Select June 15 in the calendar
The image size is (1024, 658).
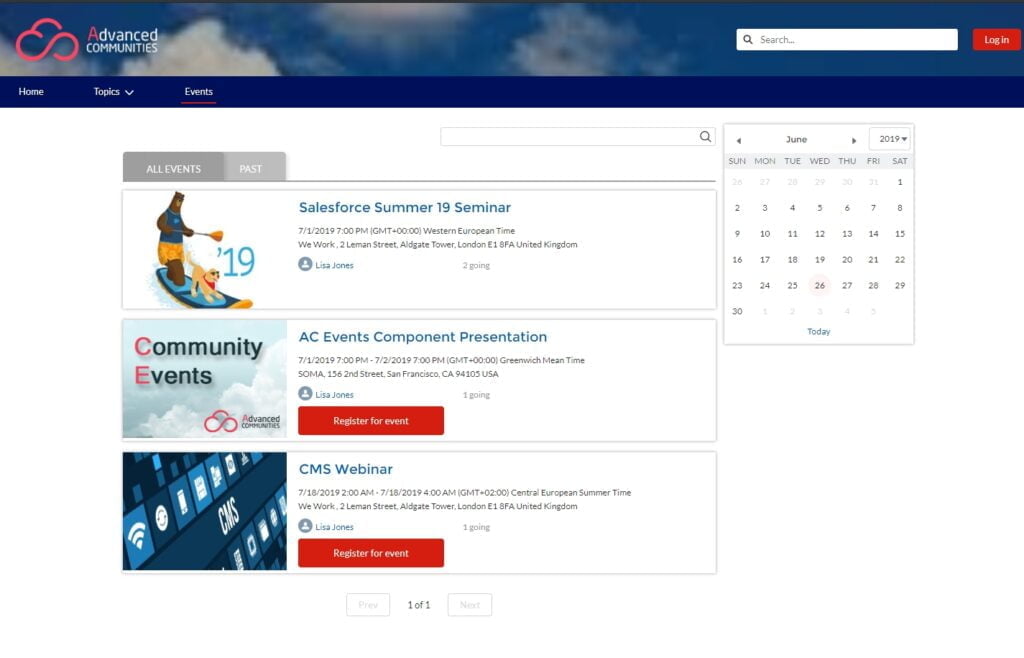point(900,234)
